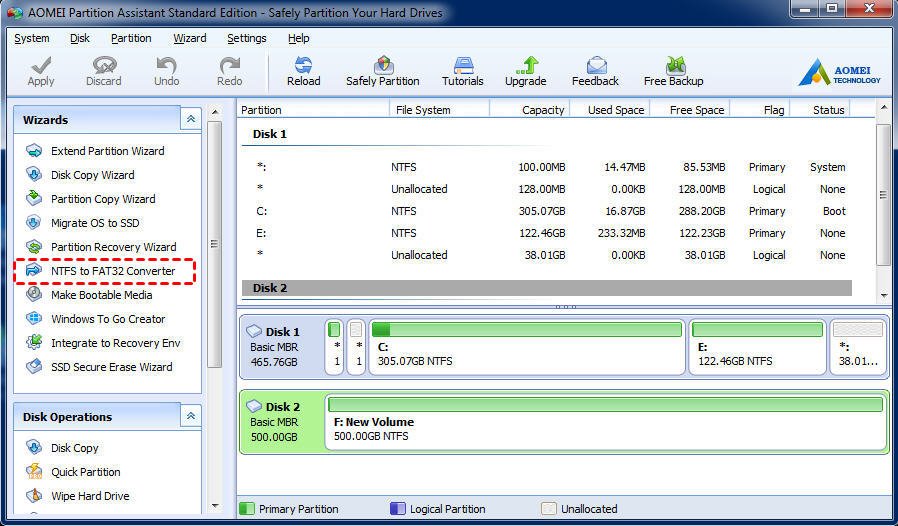Click the SSD Secure Erase Wizard icon
898x526 pixels.
point(34,367)
